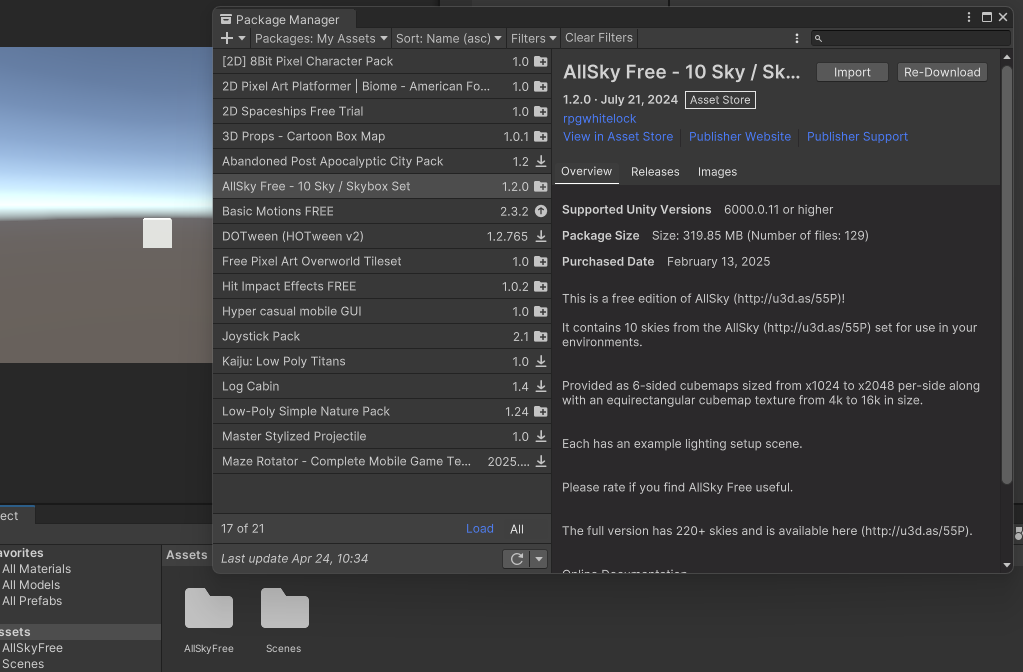Open the Scenes folder thumbnail
The width and height of the screenshot is (1023, 672).
[x=284, y=609]
